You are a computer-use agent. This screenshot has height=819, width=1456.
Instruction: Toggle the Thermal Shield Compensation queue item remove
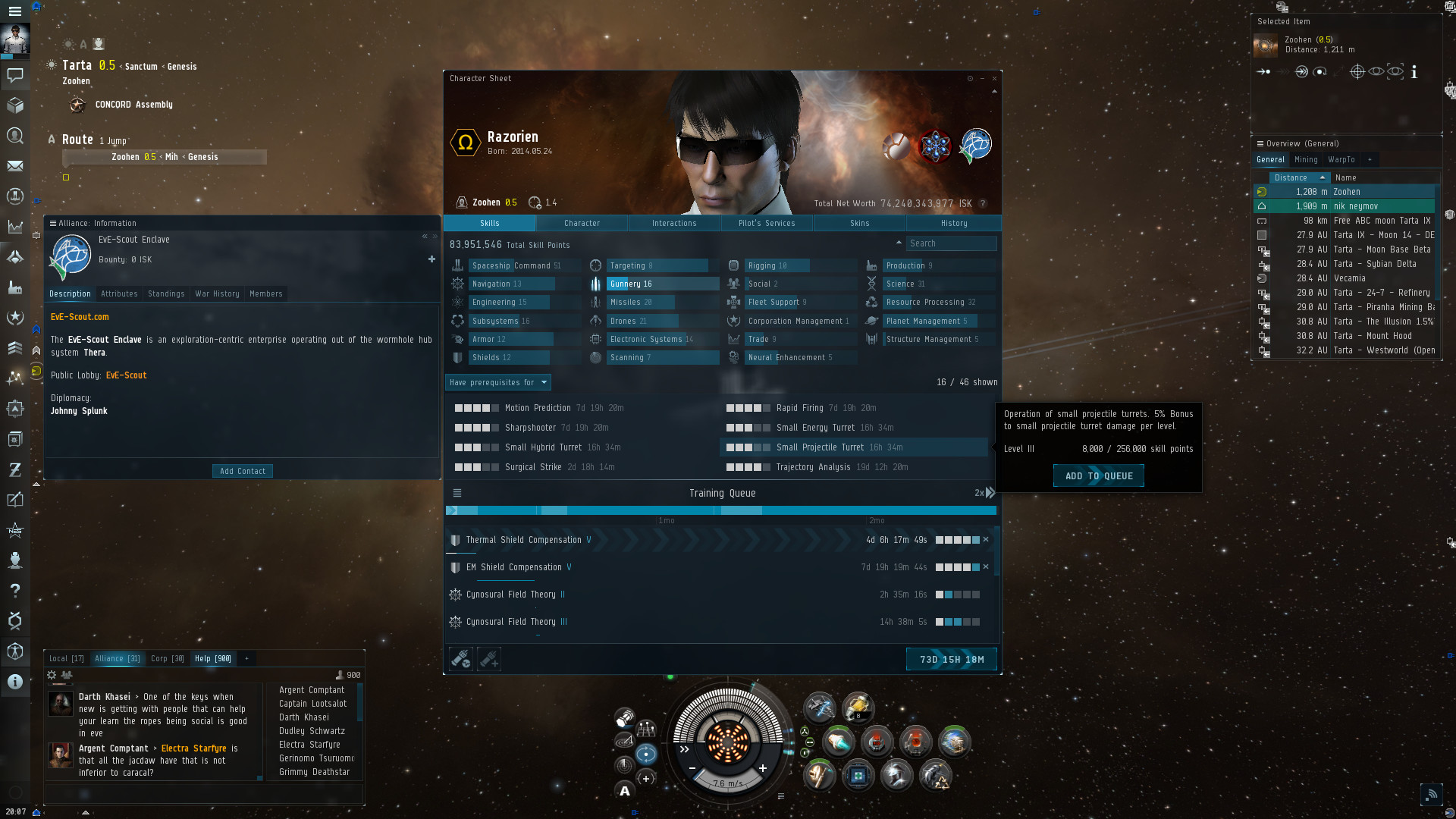point(988,539)
